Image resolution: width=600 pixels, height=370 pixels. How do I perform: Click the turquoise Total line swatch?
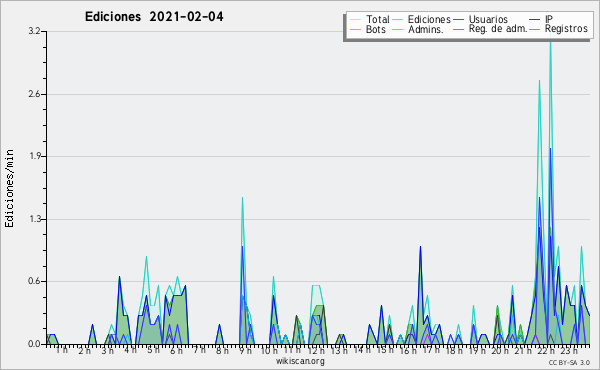pos(355,20)
